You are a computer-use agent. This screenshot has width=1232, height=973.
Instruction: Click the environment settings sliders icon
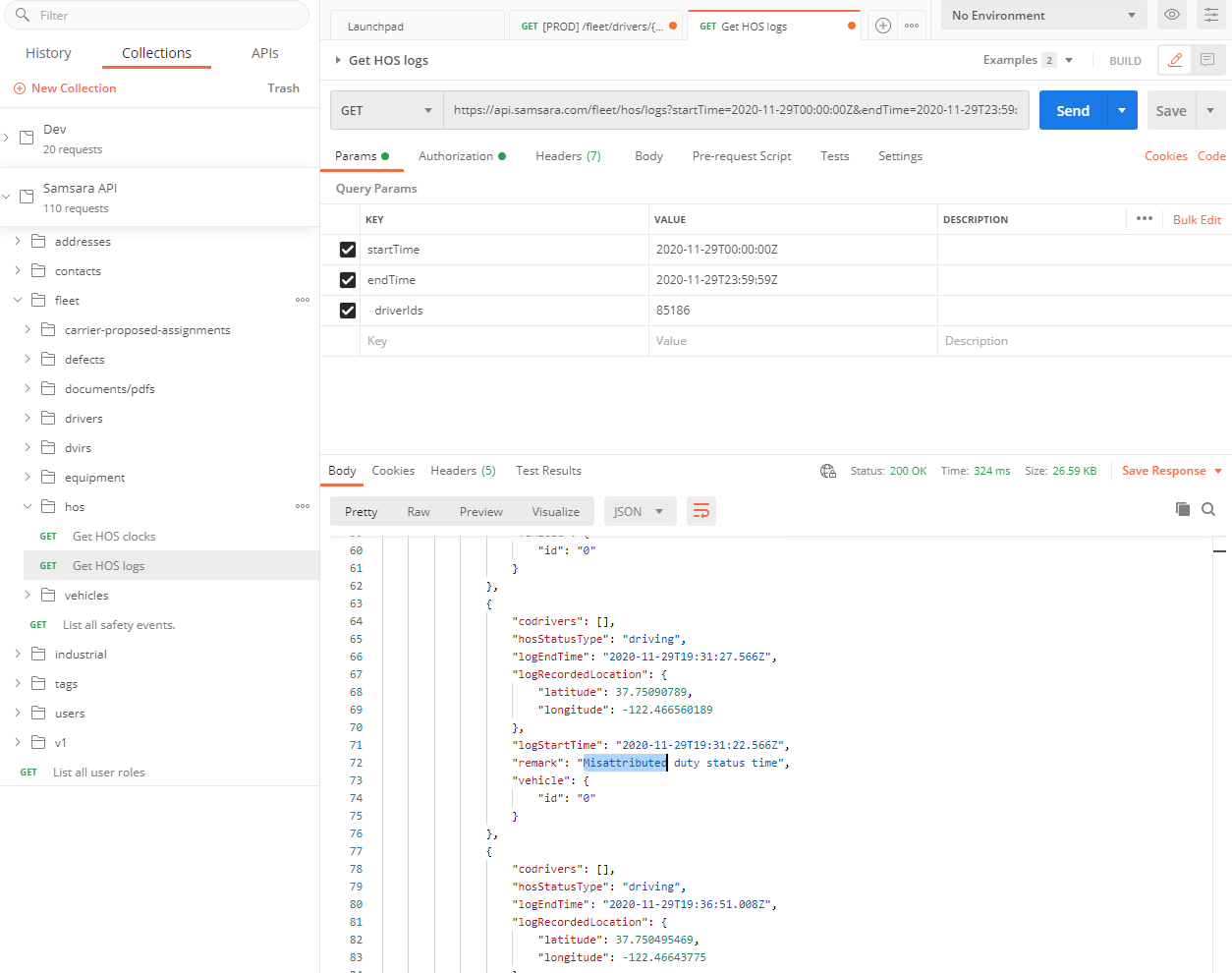click(x=1211, y=15)
